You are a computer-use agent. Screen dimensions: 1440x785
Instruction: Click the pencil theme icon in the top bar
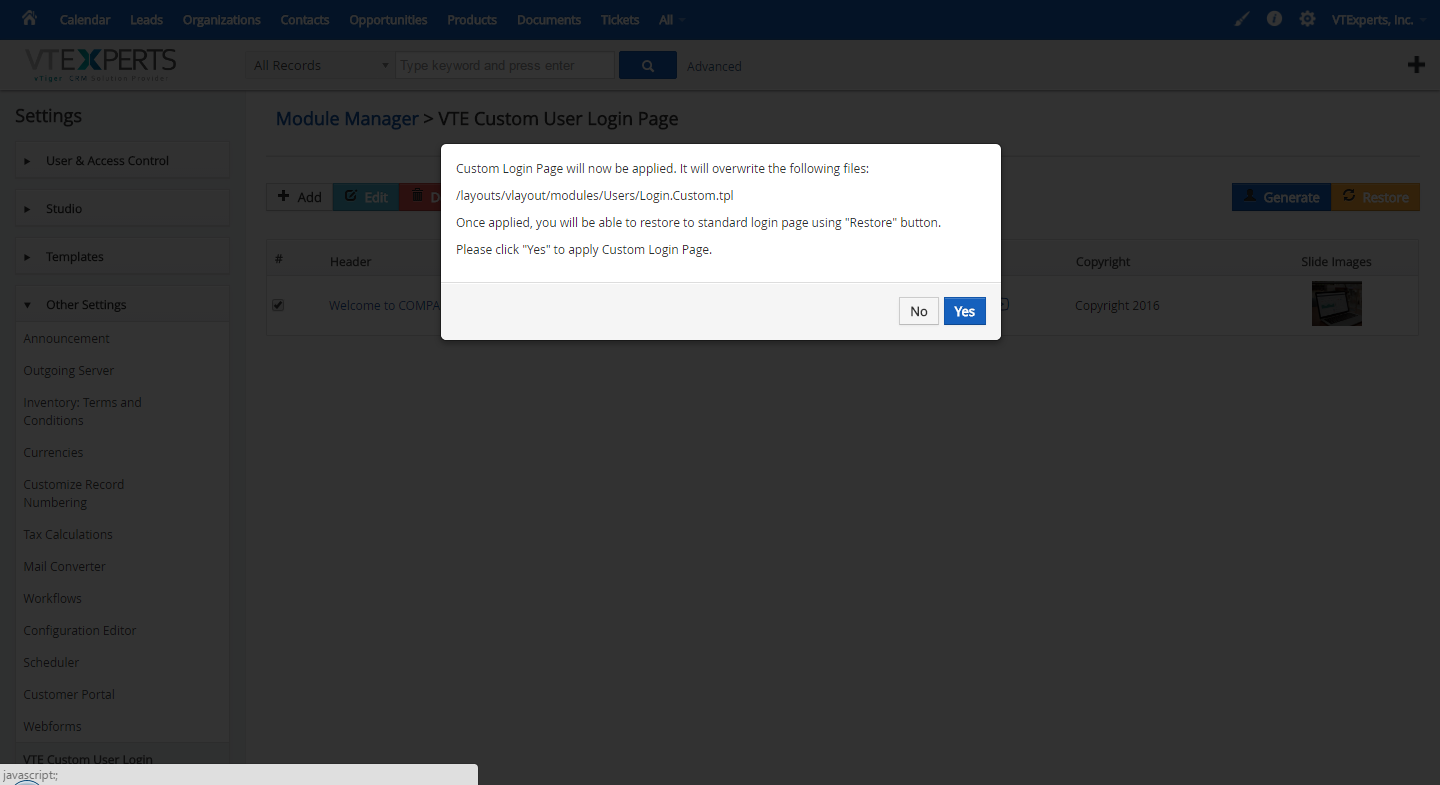[1242, 19]
